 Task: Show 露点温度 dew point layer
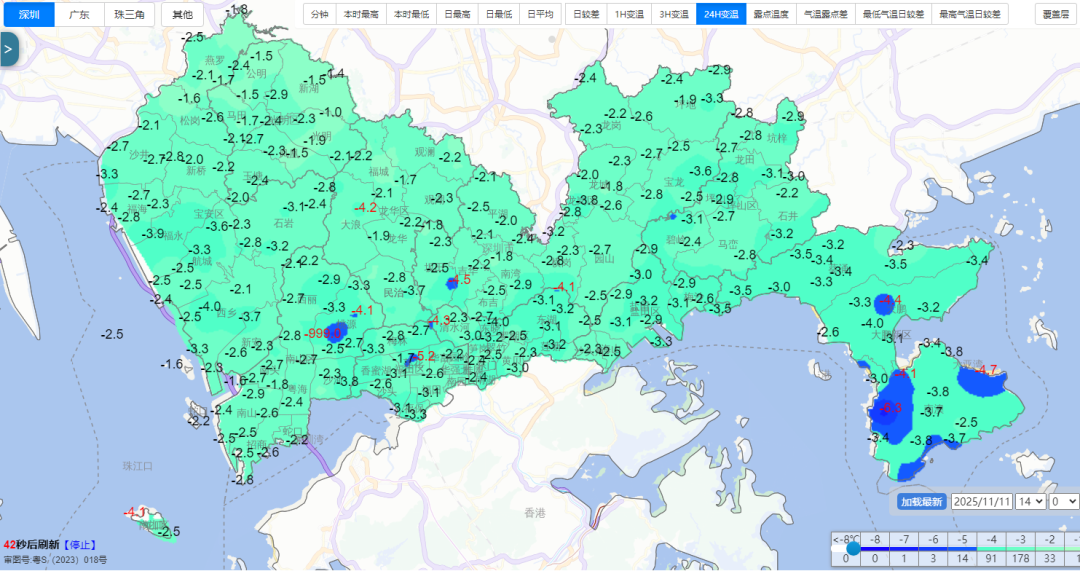pyautogui.click(x=770, y=15)
